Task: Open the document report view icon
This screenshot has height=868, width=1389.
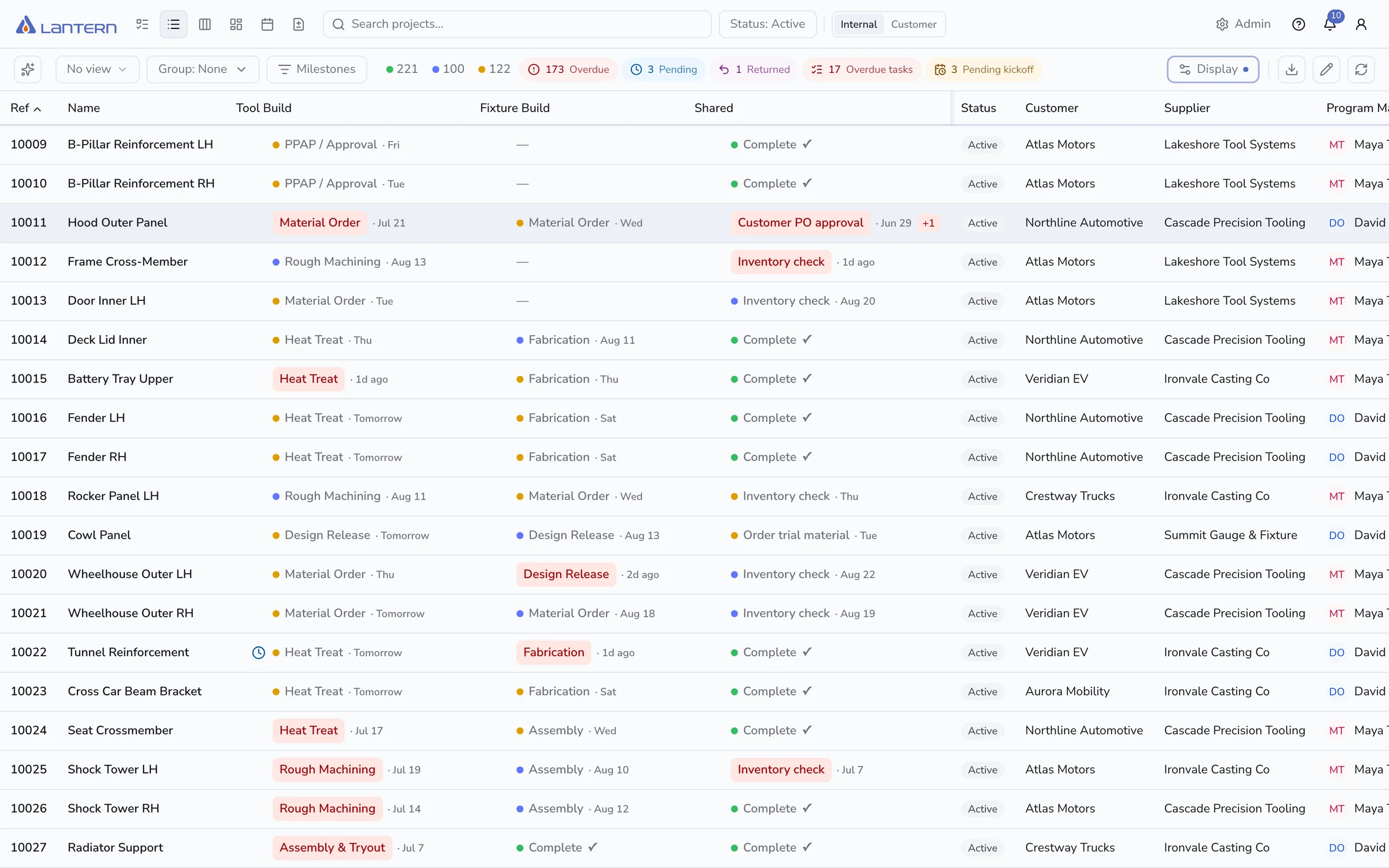Action: point(299,24)
